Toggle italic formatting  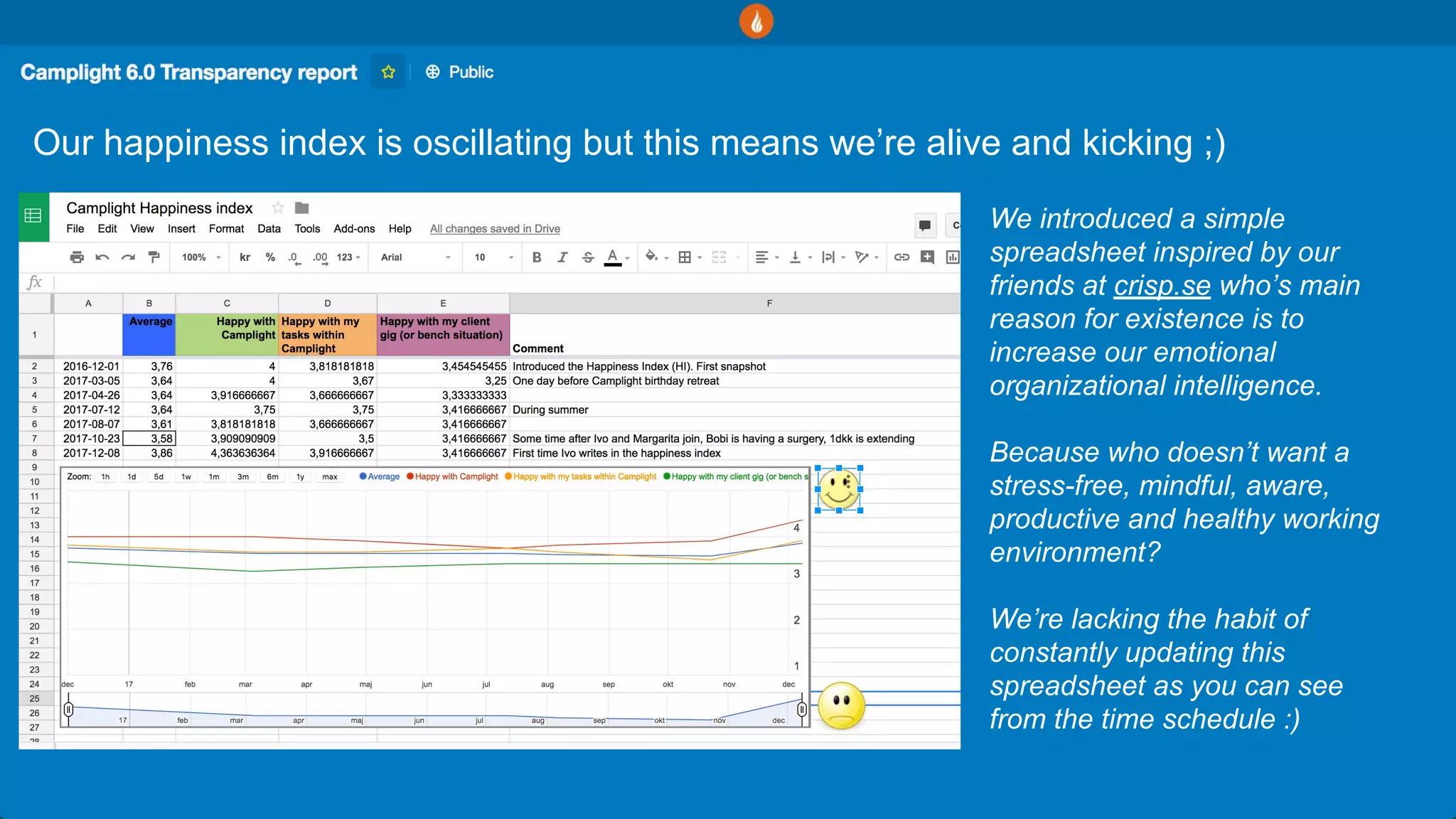(x=562, y=257)
